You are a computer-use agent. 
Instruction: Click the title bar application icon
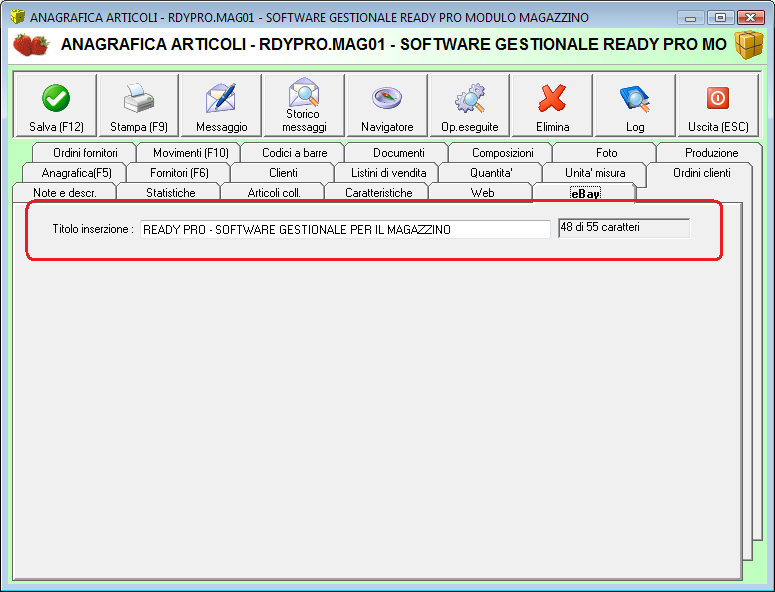click(x=18, y=17)
